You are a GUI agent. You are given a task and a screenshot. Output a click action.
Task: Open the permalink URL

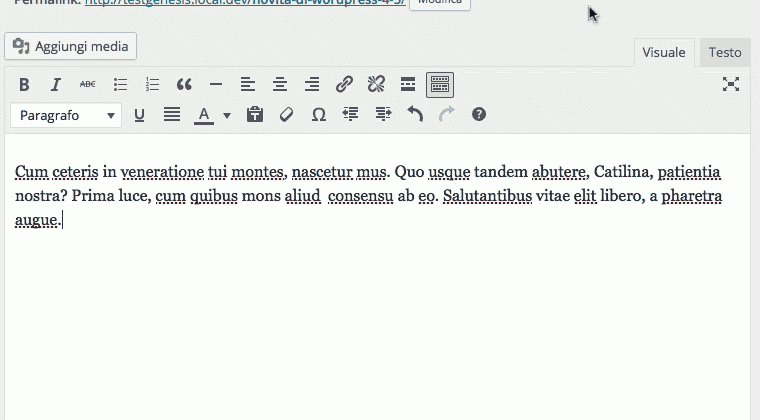(245, 2)
